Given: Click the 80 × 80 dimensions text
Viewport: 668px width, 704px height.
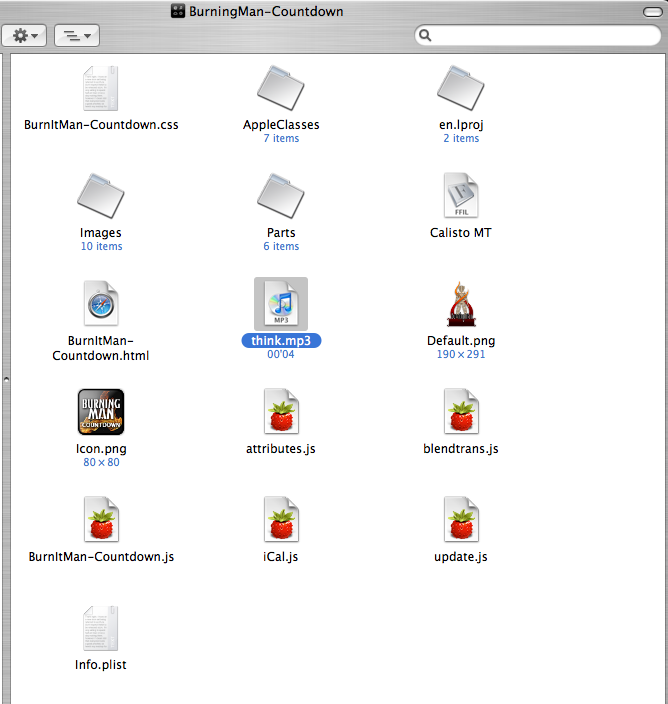Looking at the screenshot, I should click(x=101, y=462).
